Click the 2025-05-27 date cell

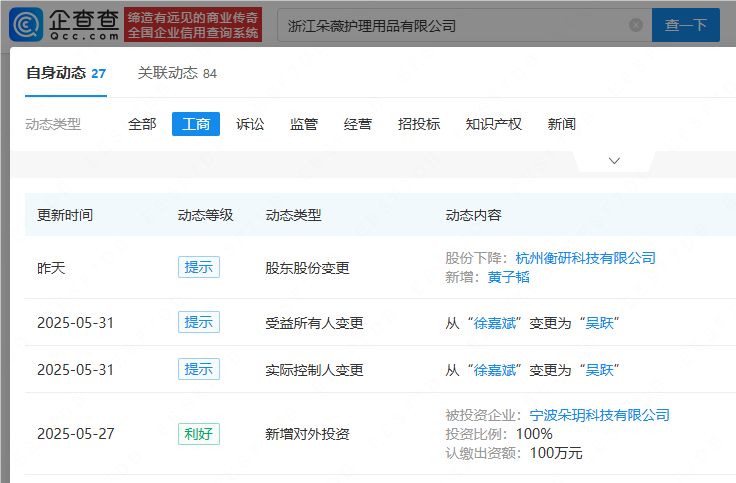[76, 434]
